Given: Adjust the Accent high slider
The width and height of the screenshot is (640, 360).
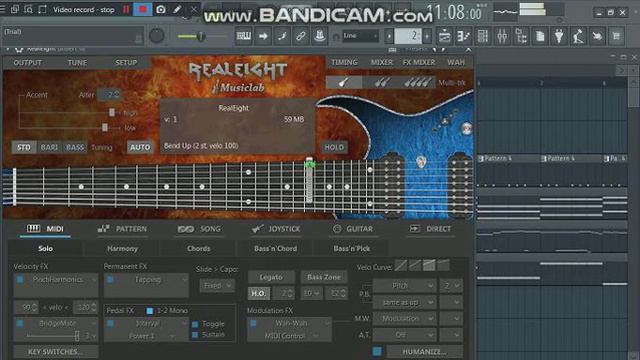Looking at the screenshot, I should [x=112, y=112].
